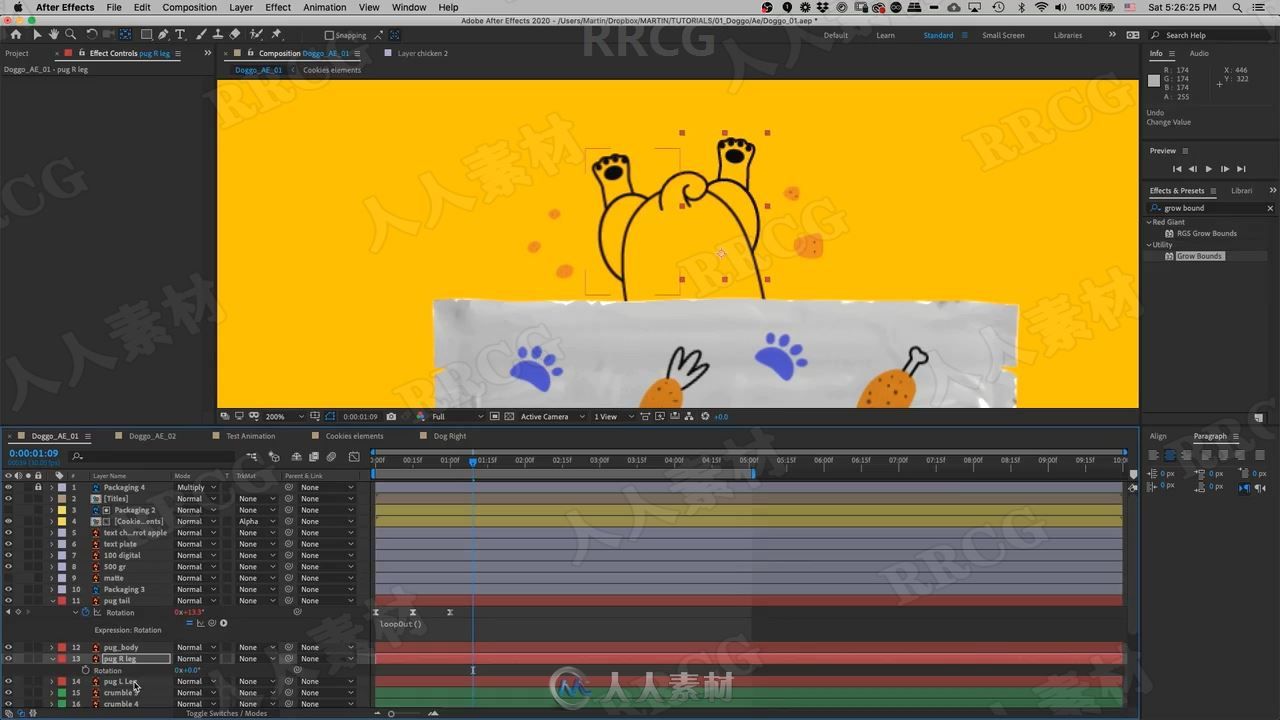Enable the Snapping checkbox
The width and height of the screenshot is (1280, 720).
[x=329, y=35]
